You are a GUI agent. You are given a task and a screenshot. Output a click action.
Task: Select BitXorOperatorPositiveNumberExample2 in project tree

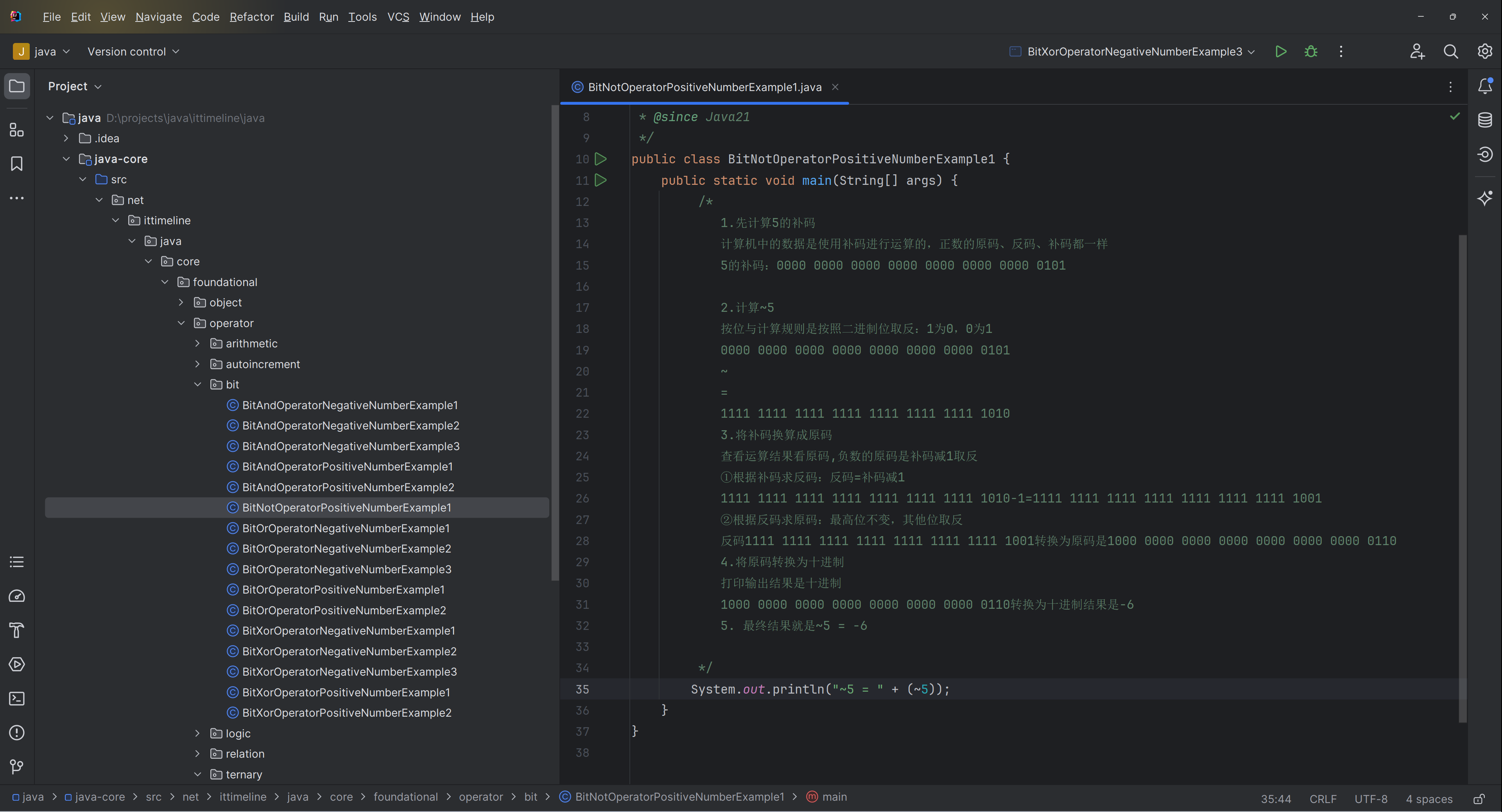click(x=347, y=713)
